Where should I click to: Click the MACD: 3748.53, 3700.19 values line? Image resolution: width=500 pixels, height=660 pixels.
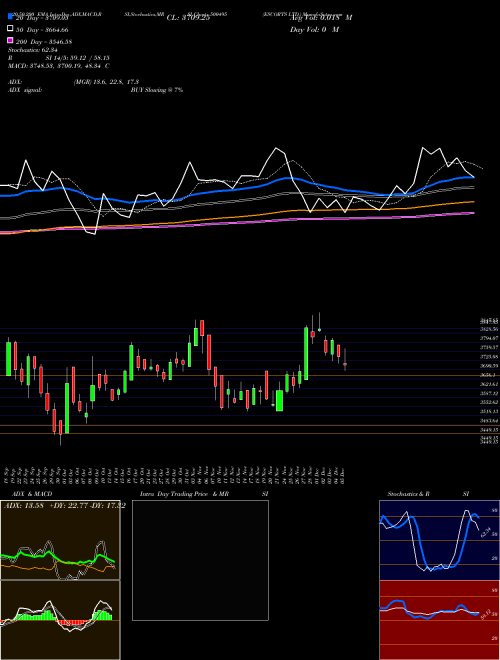(x=59, y=66)
